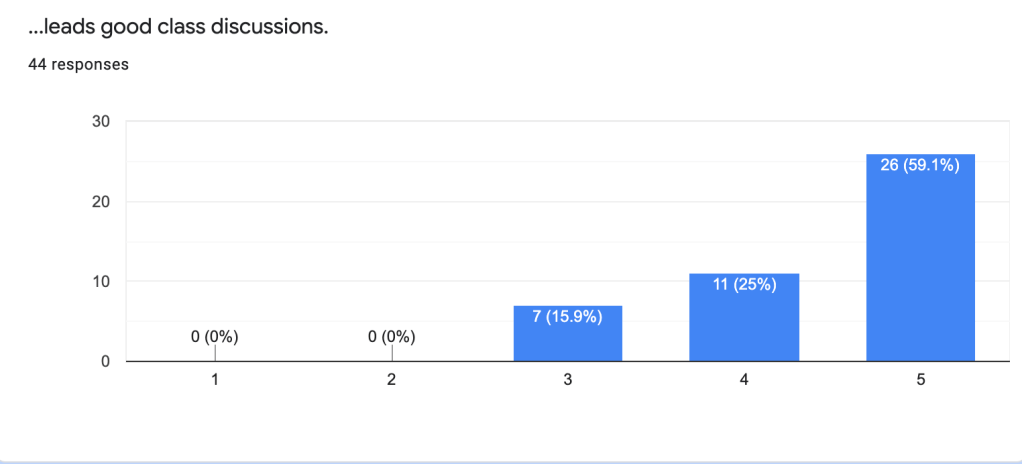The width and height of the screenshot is (1022, 464).
Task: Click '0 (0%)' label above rating 1
Action: pos(215,337)
